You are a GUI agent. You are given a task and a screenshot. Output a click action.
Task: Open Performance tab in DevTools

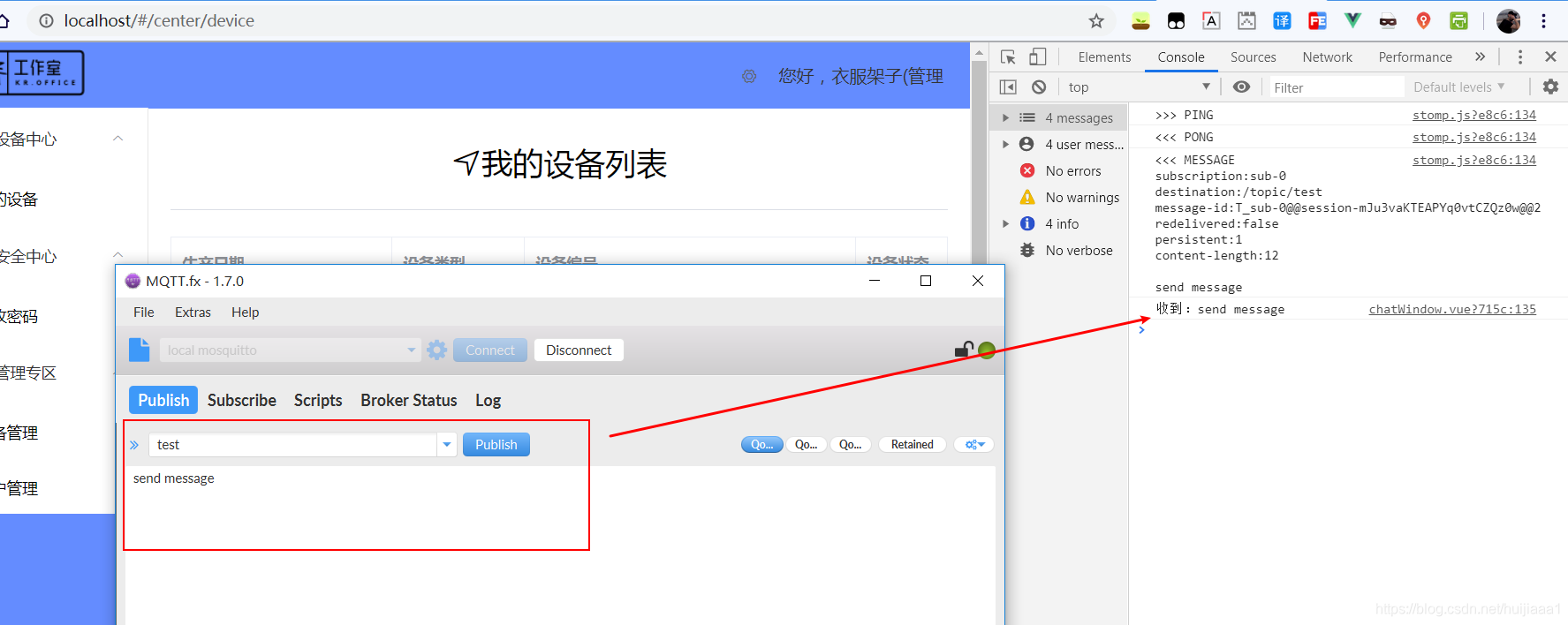click(x=1415, y=57)
